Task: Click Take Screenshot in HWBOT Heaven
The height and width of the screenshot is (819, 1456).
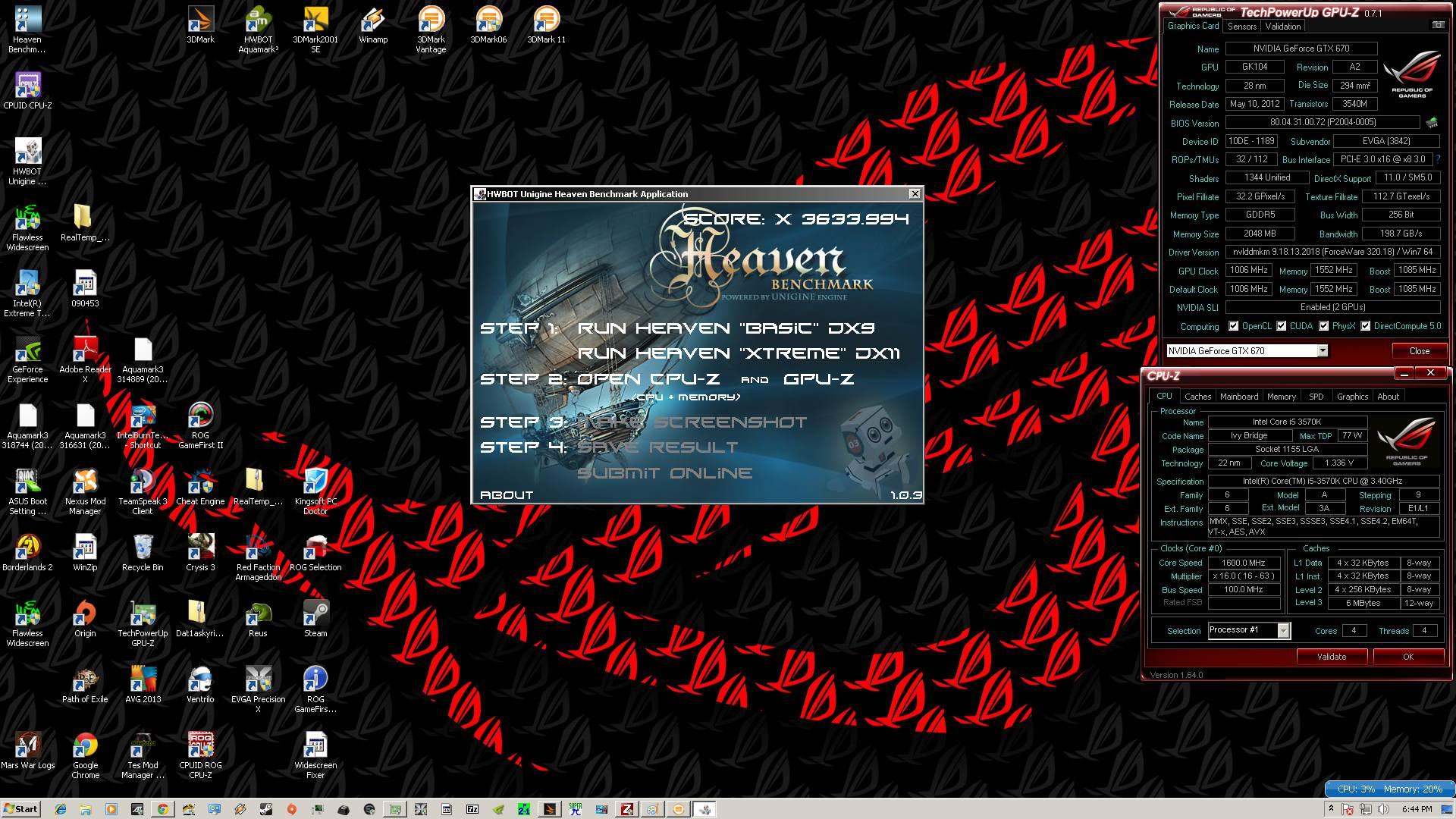Action: [692, 422]
